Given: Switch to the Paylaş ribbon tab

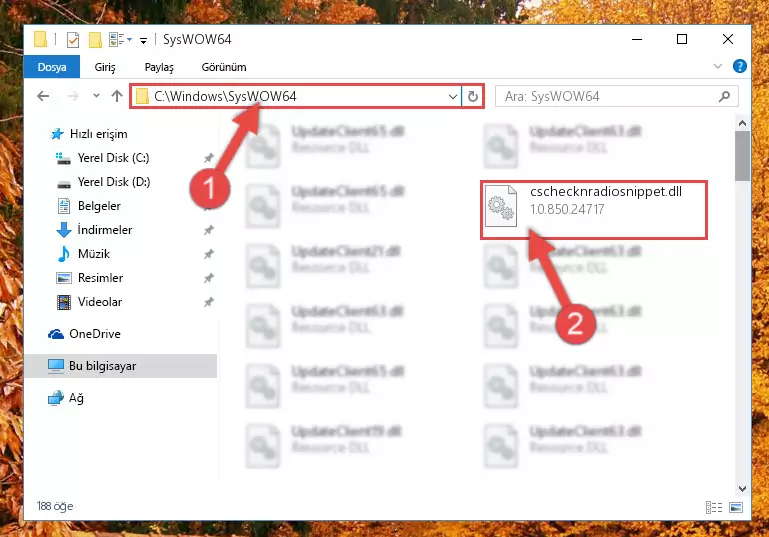Looking at the screenshot, I should coord(159,67).
